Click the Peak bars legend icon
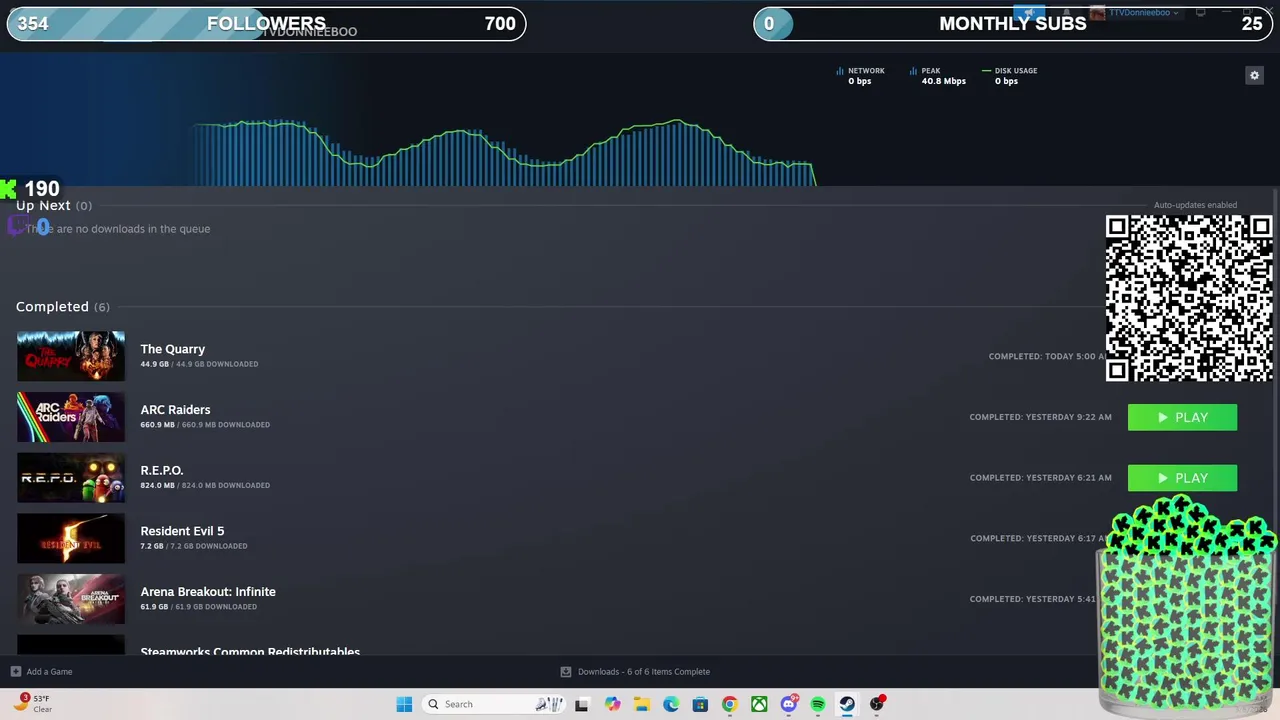This screenshot has width=1280, height=720. (x=913, y=71)
